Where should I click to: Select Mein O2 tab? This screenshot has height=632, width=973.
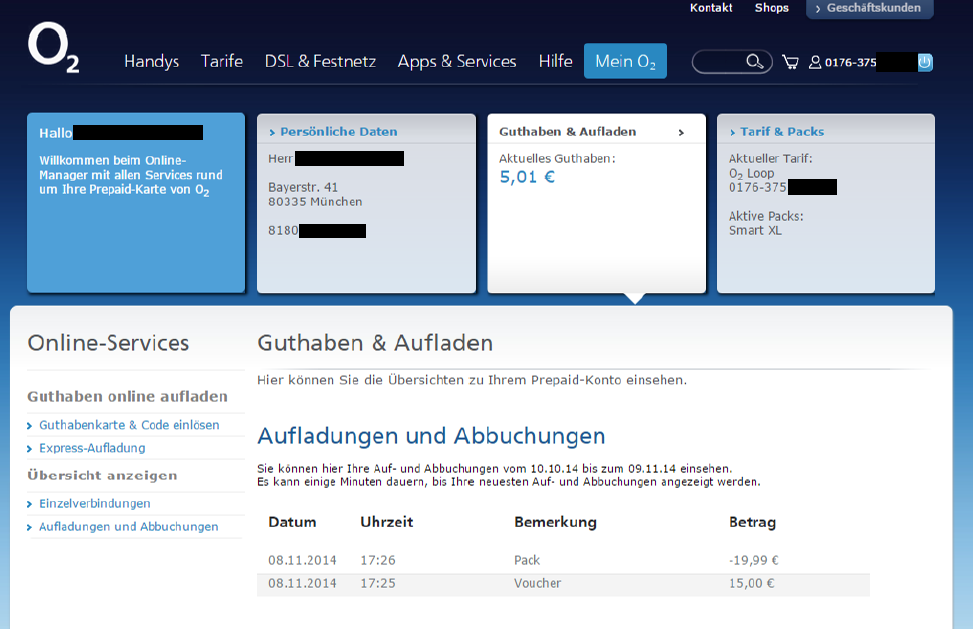[625, 61]
